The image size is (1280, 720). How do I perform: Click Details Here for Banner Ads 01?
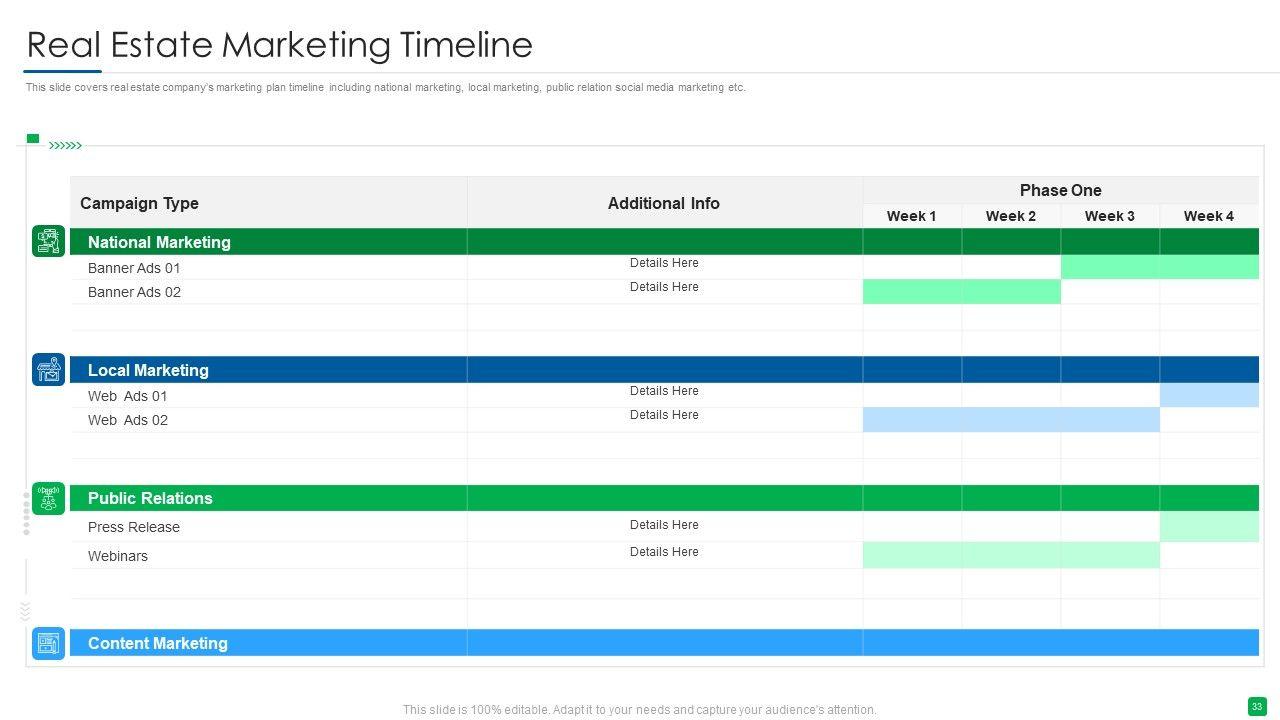[664, 263]
